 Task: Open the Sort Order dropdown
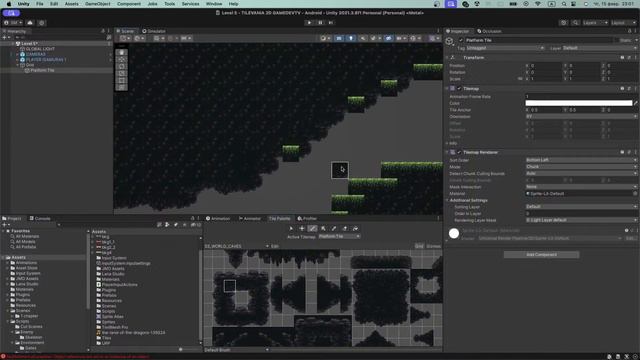coord(581,160)
